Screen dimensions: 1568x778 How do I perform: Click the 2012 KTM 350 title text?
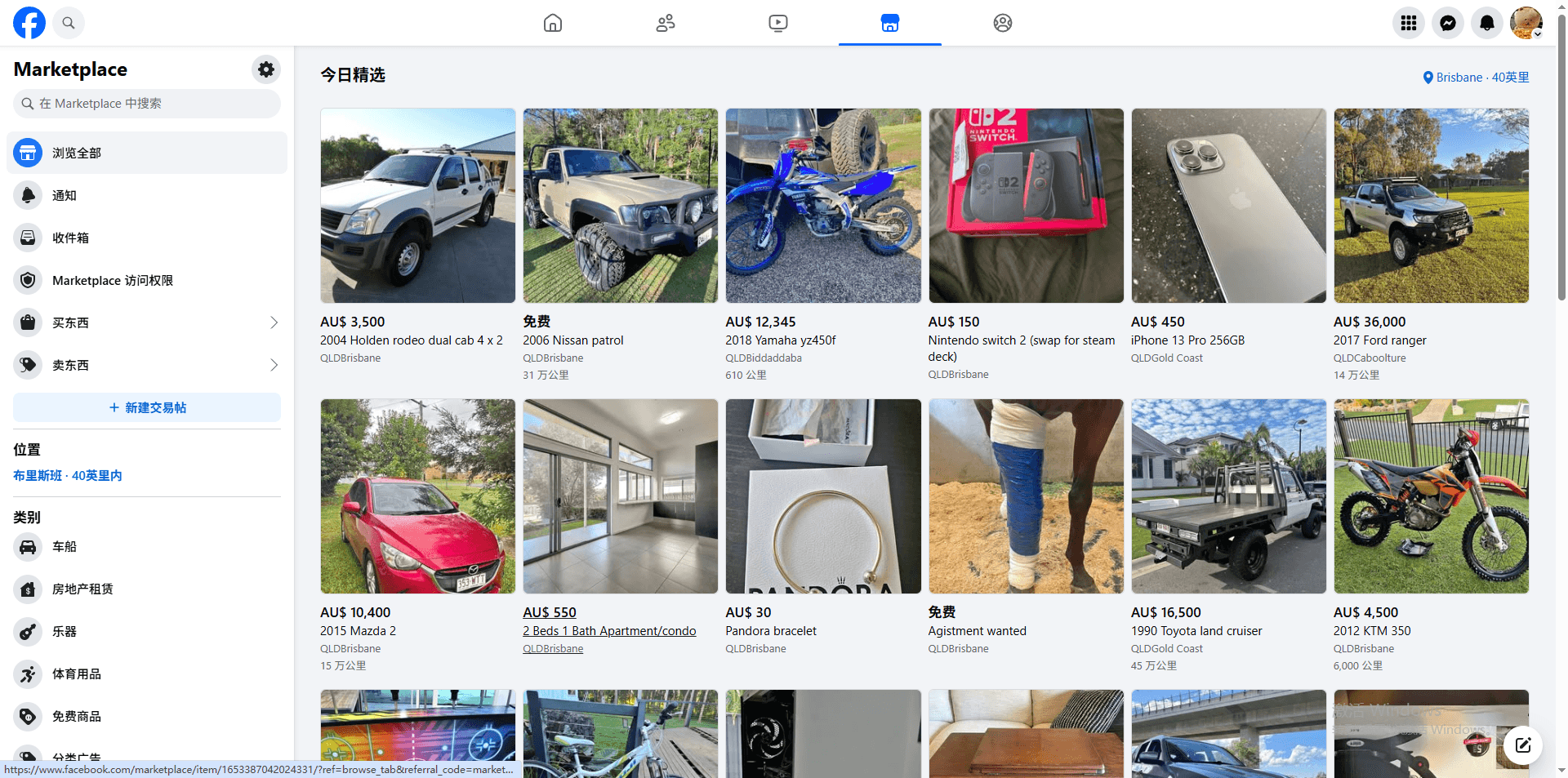tap(1372, 631)
